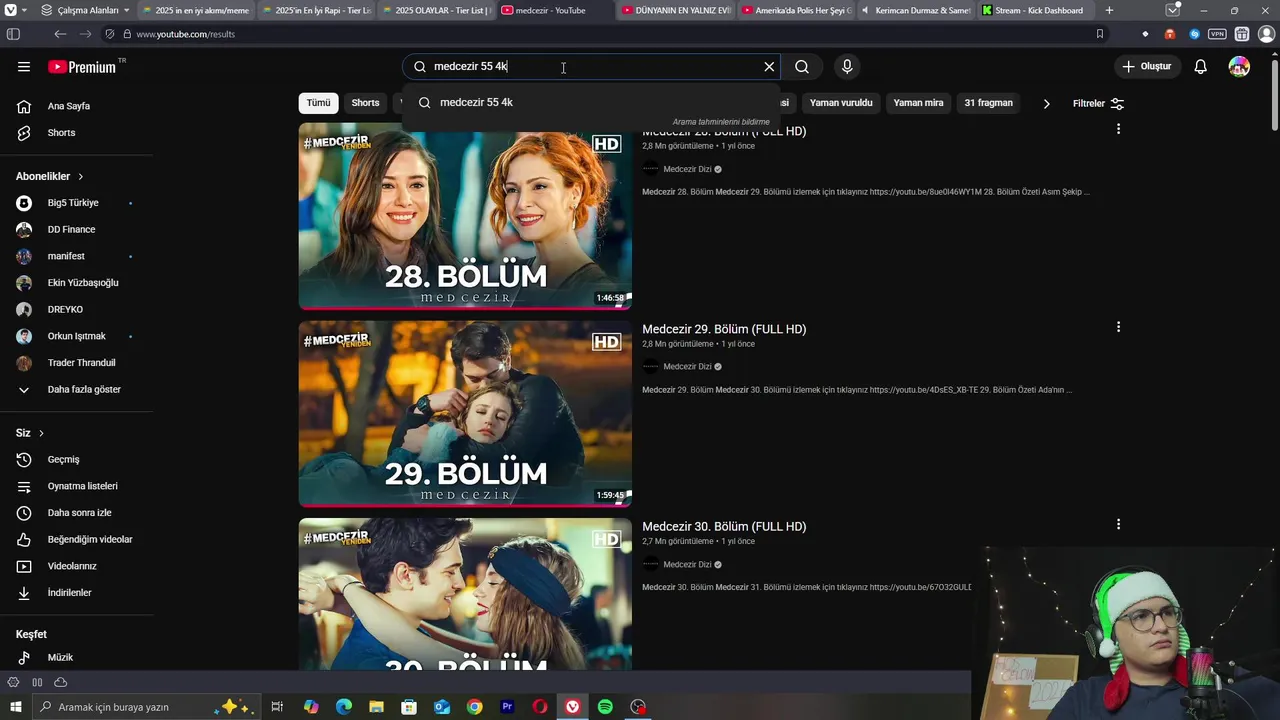1280x720 pixels.
Task: Switch to "DÜNYANIN EN YALNIZ EVİ" tab
Action: 676,10
